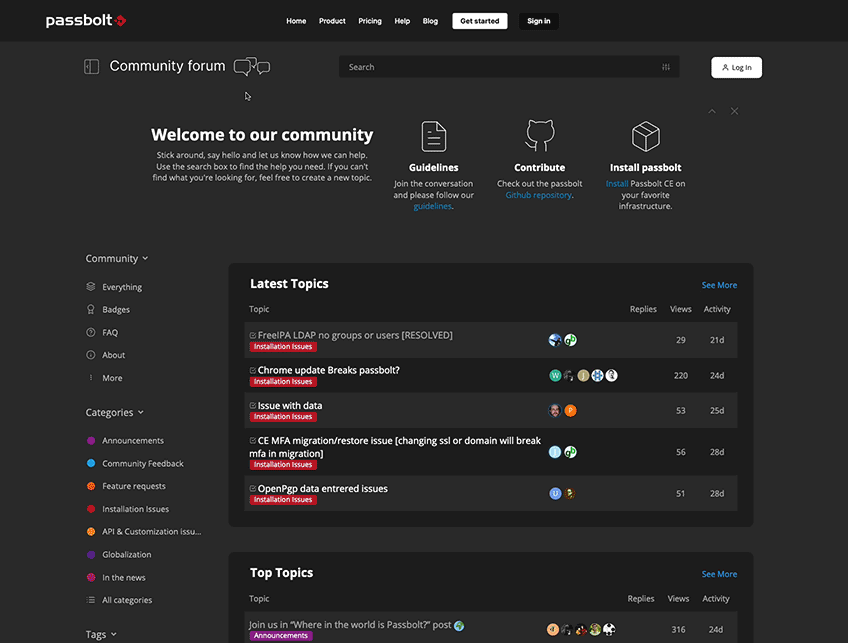Focus the Search field

[509, 67]
